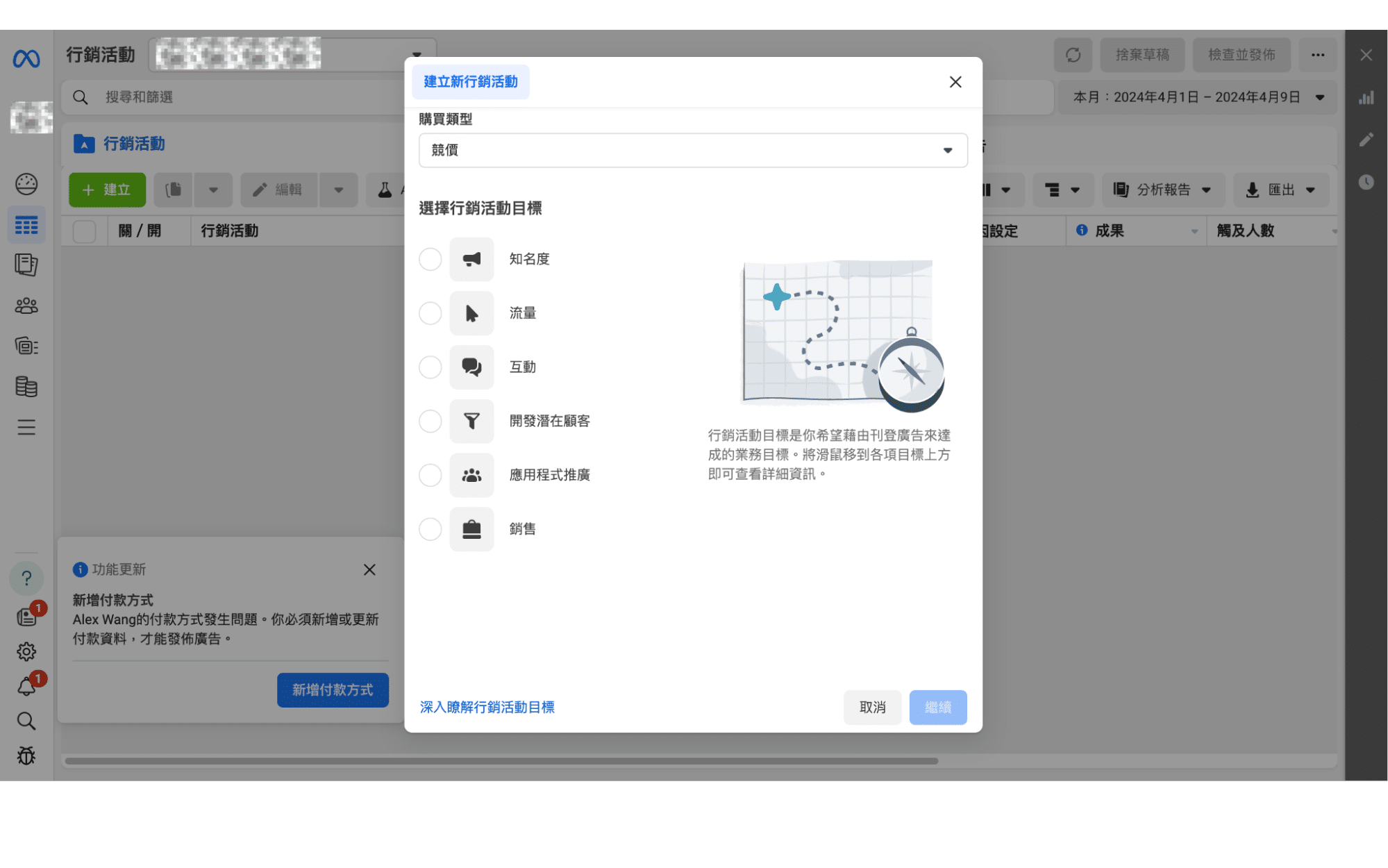Open the Account Overview dashboard icon

click(26, 184)
